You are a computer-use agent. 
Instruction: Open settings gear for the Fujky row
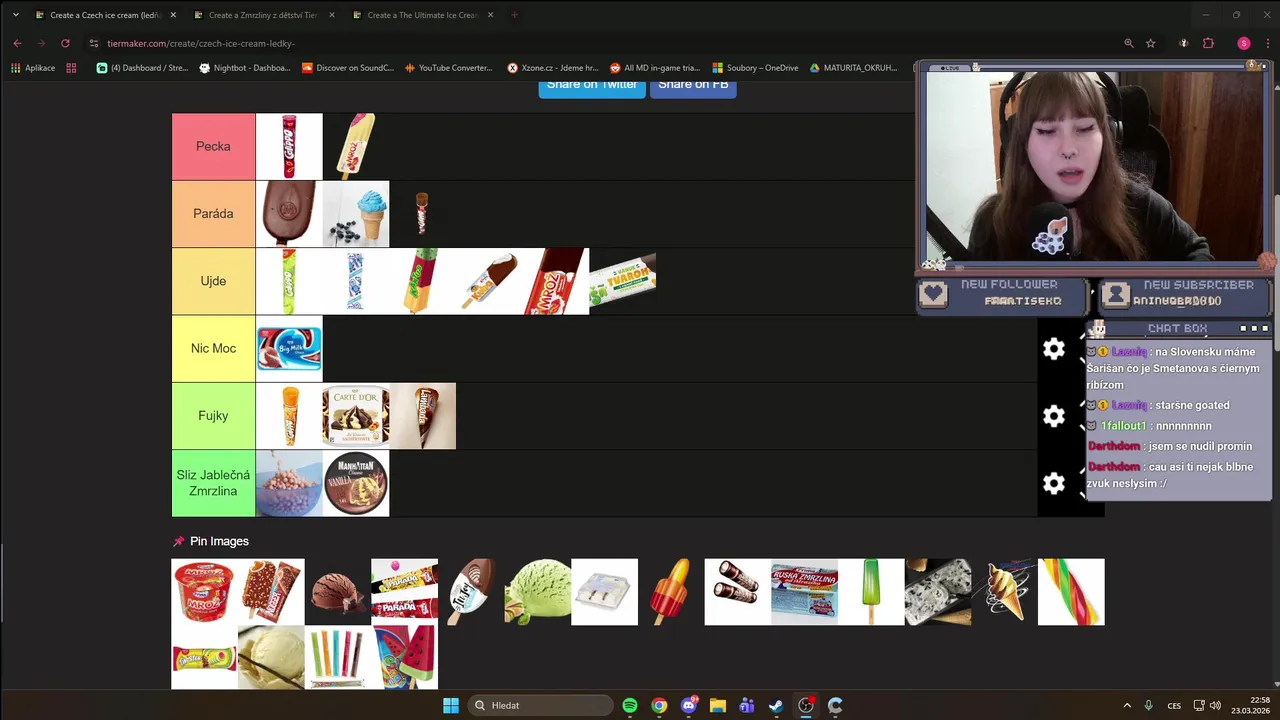[x=1054, y=416]
